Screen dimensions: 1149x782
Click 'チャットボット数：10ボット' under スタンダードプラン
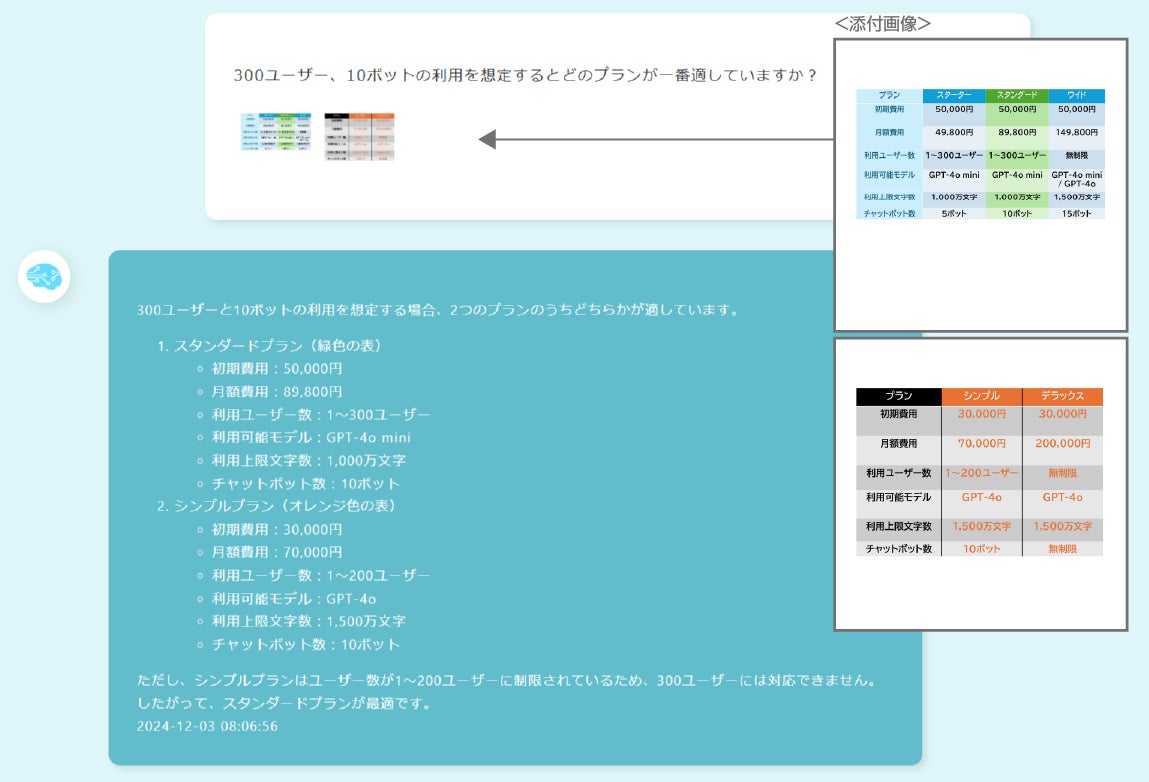coord(306,484)
